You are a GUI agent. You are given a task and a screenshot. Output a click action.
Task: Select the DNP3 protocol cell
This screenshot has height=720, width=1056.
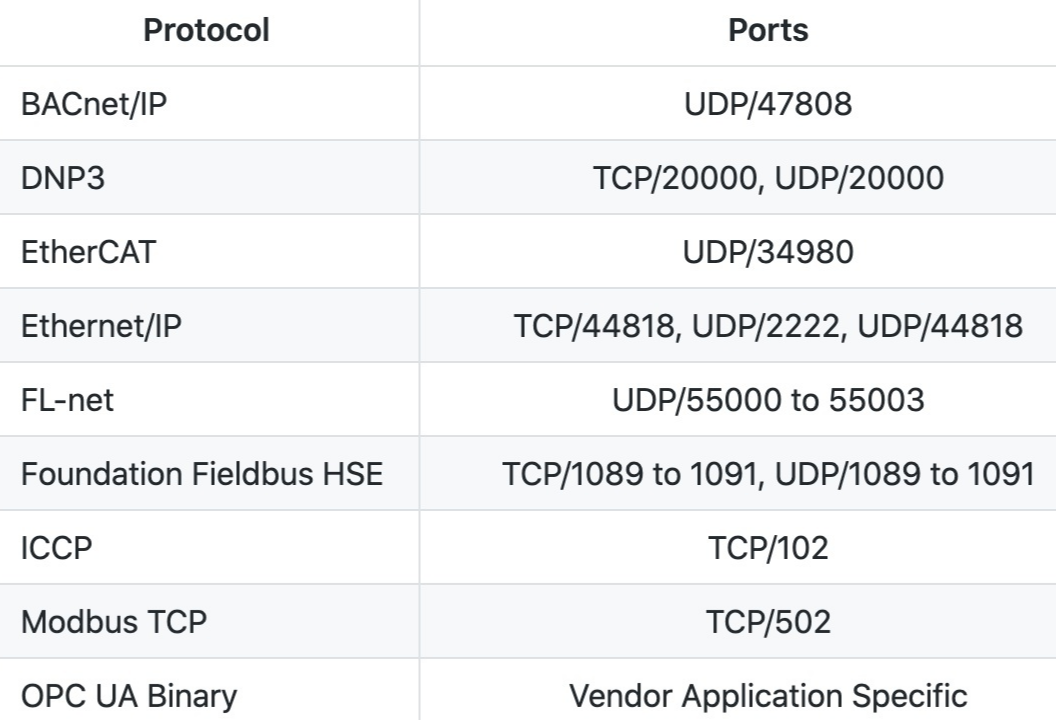209,178
